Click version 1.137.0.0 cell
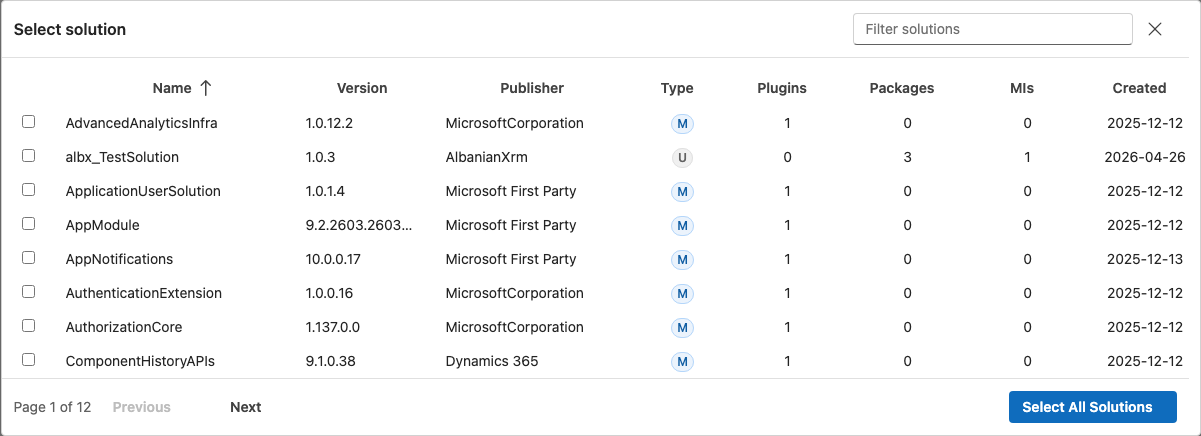1201x436 pixels. [335, 327]
